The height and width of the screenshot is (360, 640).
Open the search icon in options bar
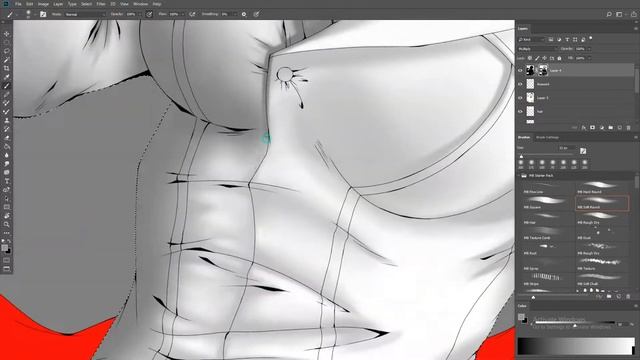(x=609, y=14)
